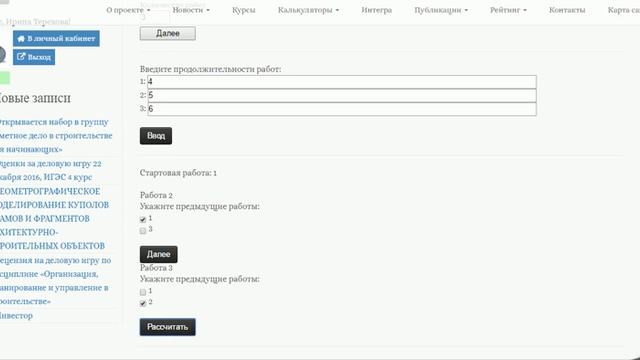Expand the Публикации dropdown
Viewport: 640px width, 360px height.
[x=441, y=10]
